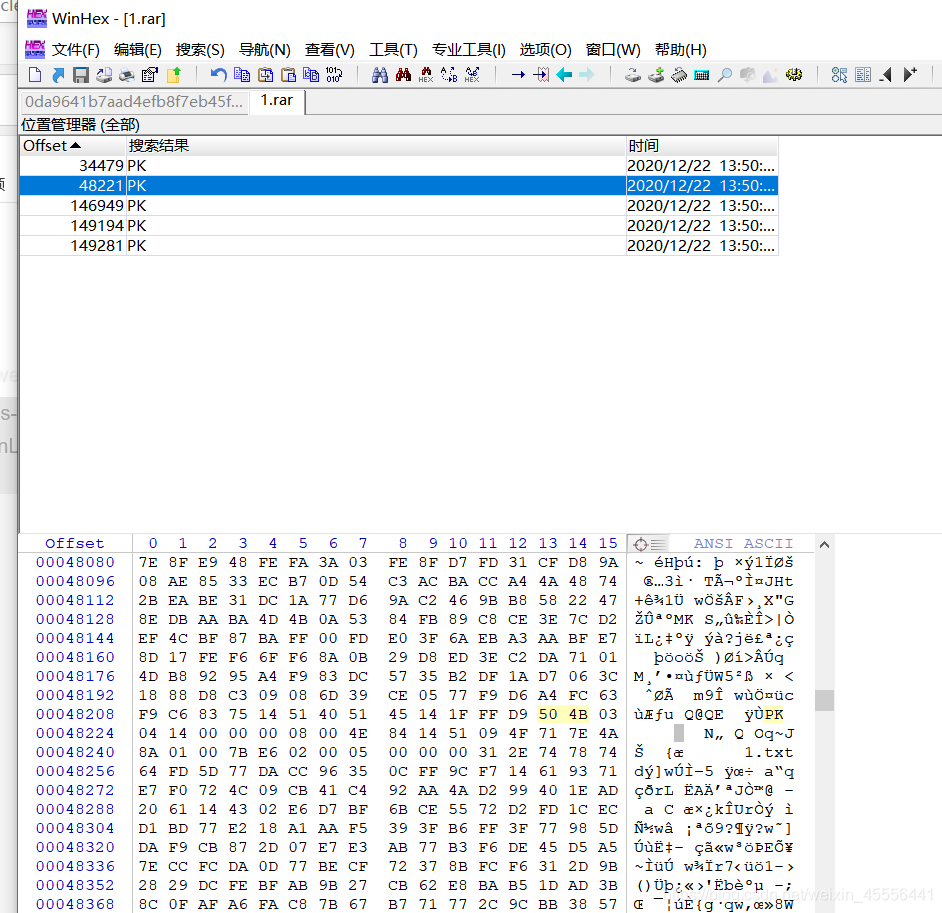Click the teal Back arrow icon
942x913 pixels.
pos(564,75)
